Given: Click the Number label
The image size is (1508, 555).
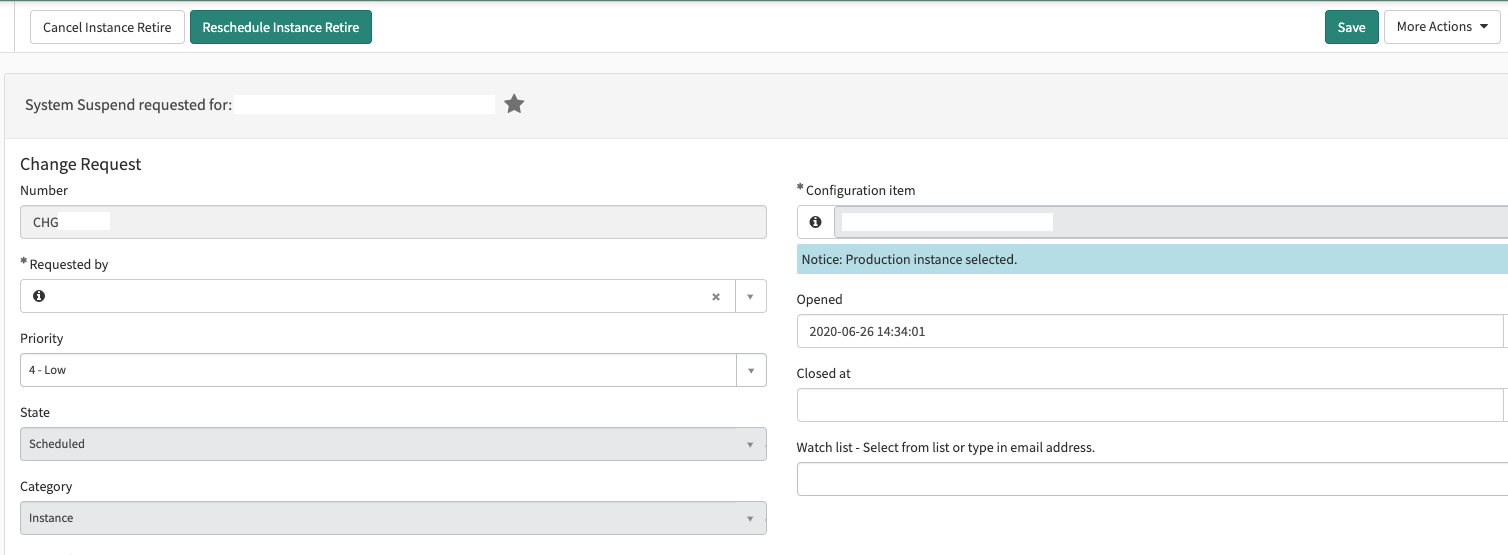Looking at the screenshot, I should 44,190.
